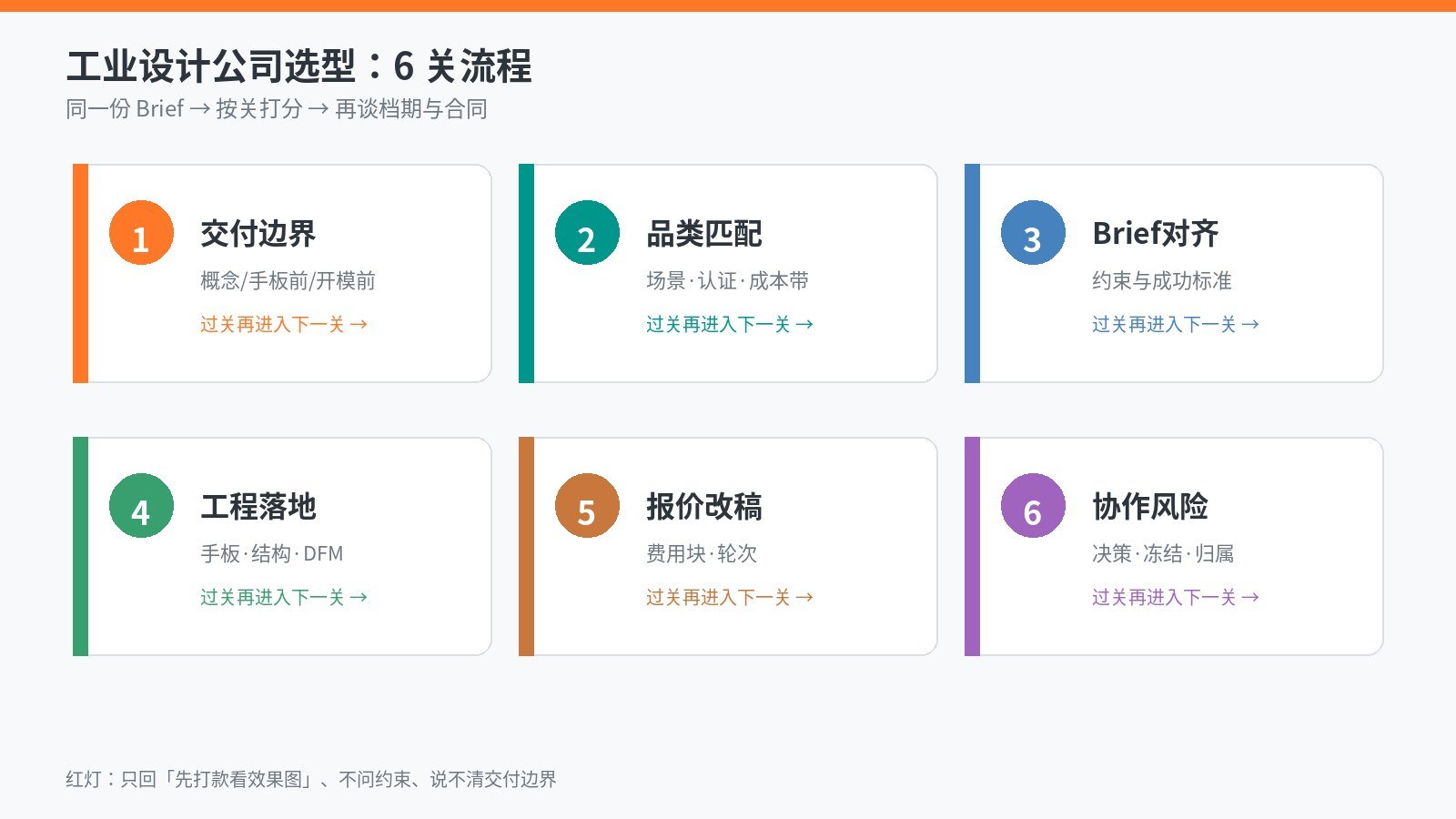The image size is (1456, 819).
Task: Select the 品类匹配 card title
Action: click(704, 234)
